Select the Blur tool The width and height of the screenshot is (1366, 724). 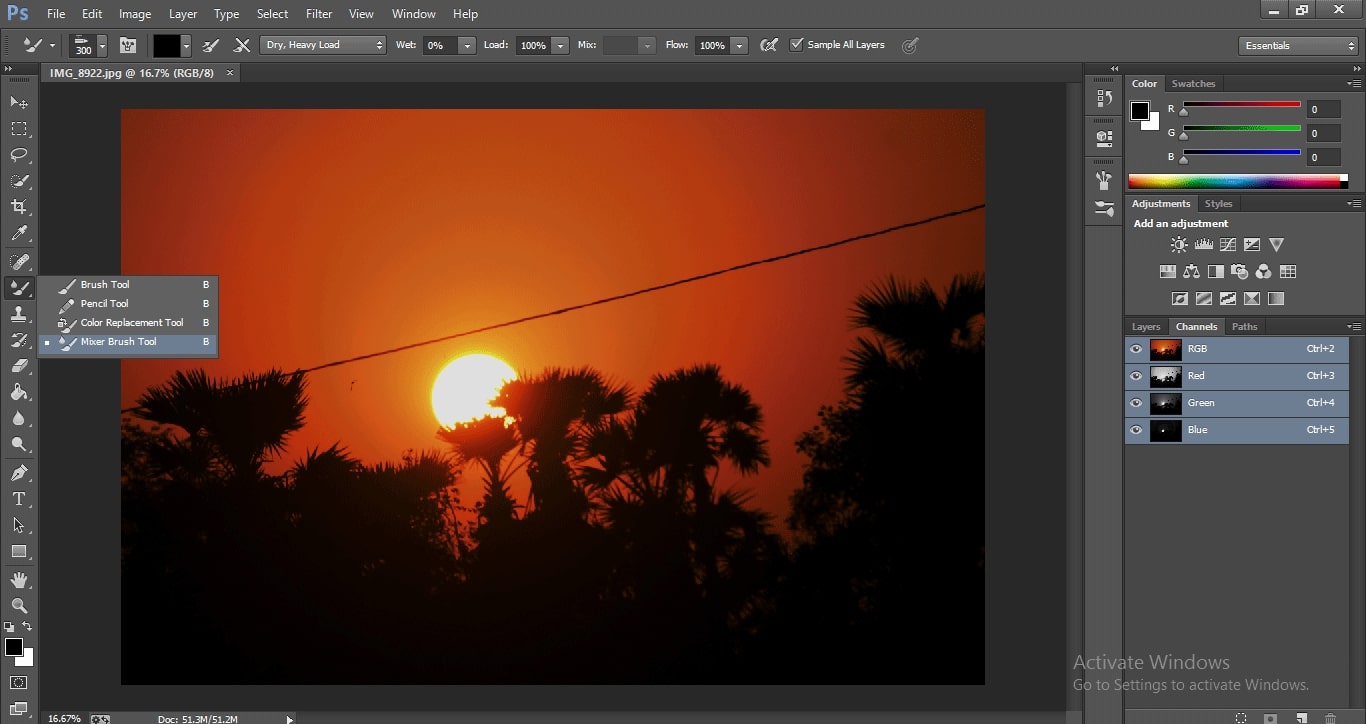click(x=19, y=418)
